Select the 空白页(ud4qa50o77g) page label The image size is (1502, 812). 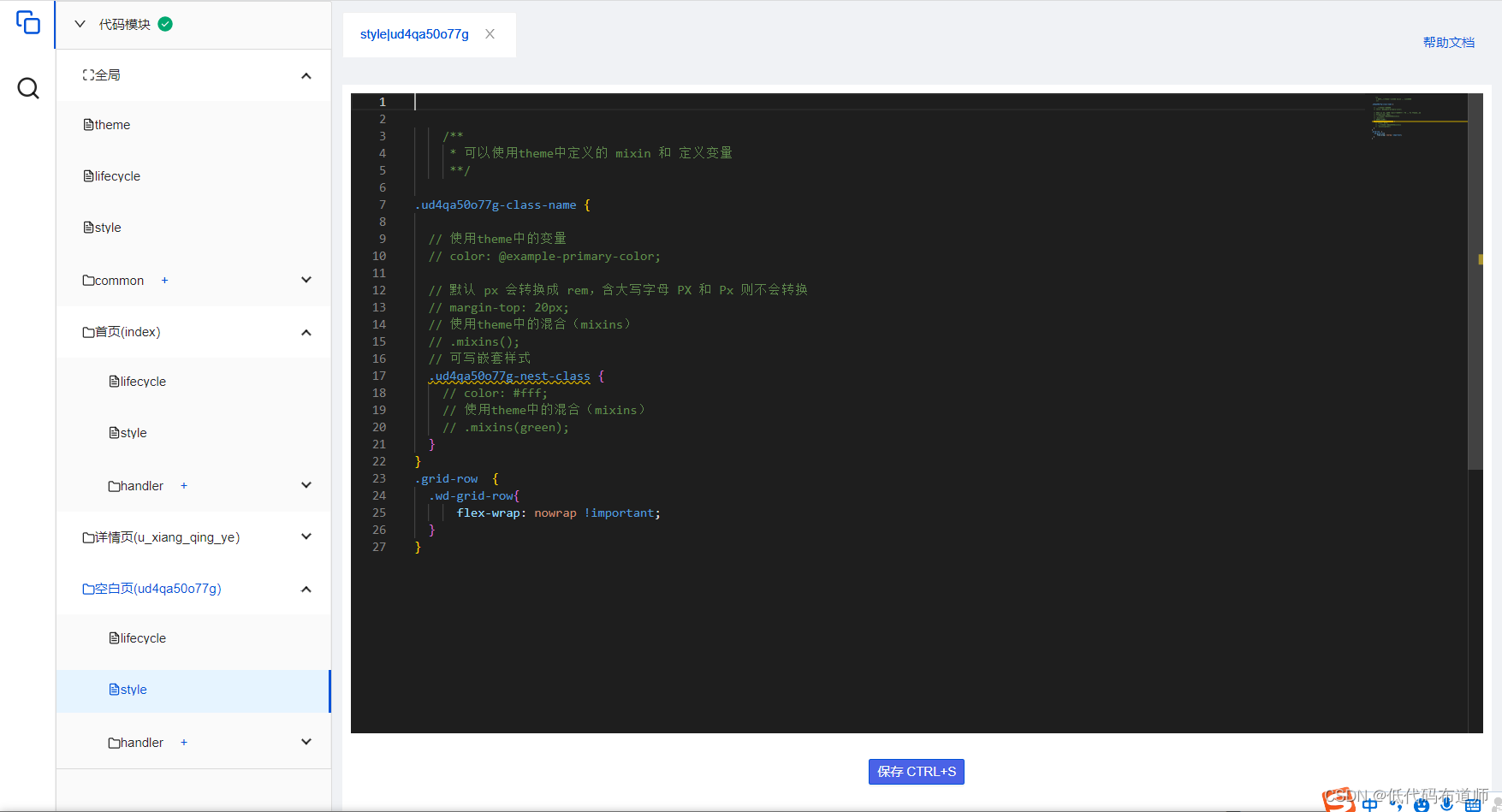(158, 589)
